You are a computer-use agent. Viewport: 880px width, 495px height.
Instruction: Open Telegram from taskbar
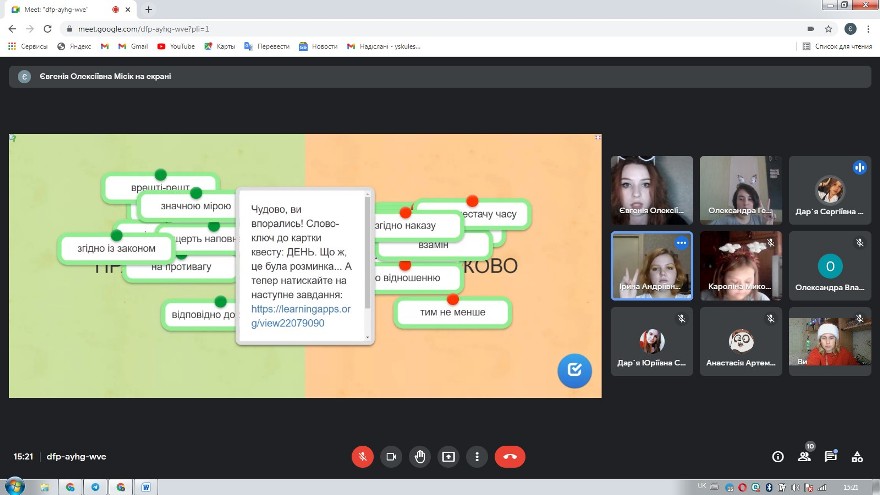pos(95,487)
